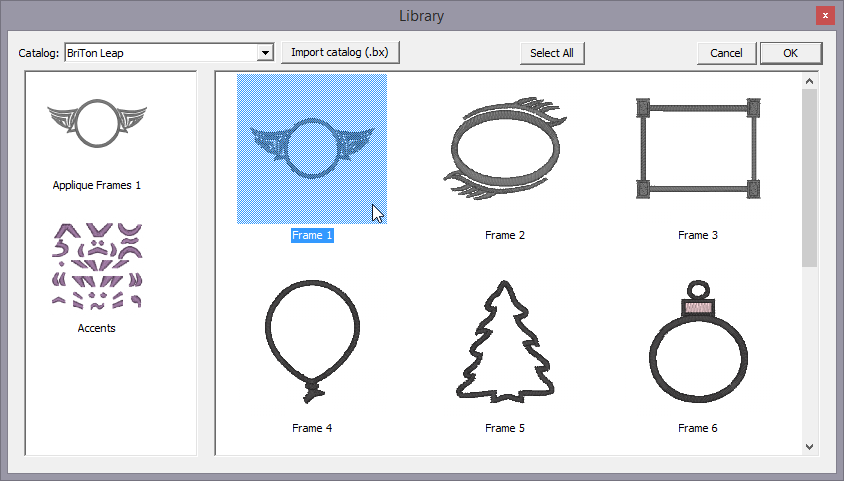
Task: Choose the balloon-shaped Frame 4 design
Action: tap(311, 342)
